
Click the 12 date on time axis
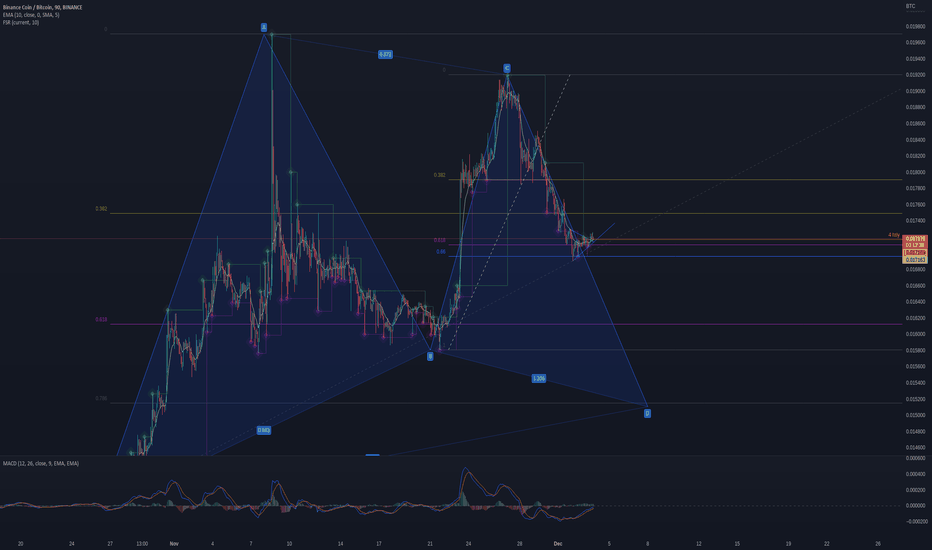pyautogui.click(x=698, y=543)
